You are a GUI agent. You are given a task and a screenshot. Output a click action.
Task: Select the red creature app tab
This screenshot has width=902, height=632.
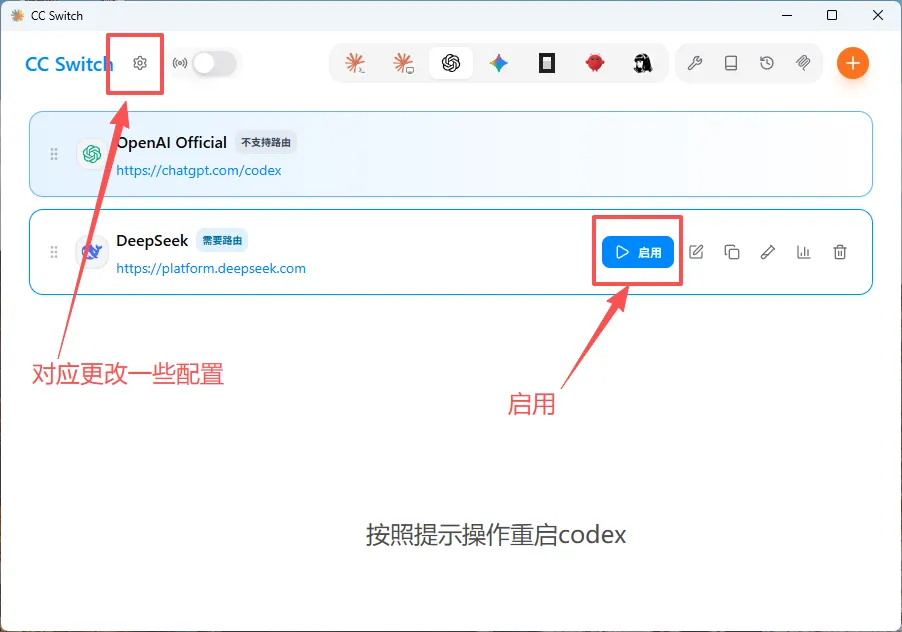(x=595, y=63)
